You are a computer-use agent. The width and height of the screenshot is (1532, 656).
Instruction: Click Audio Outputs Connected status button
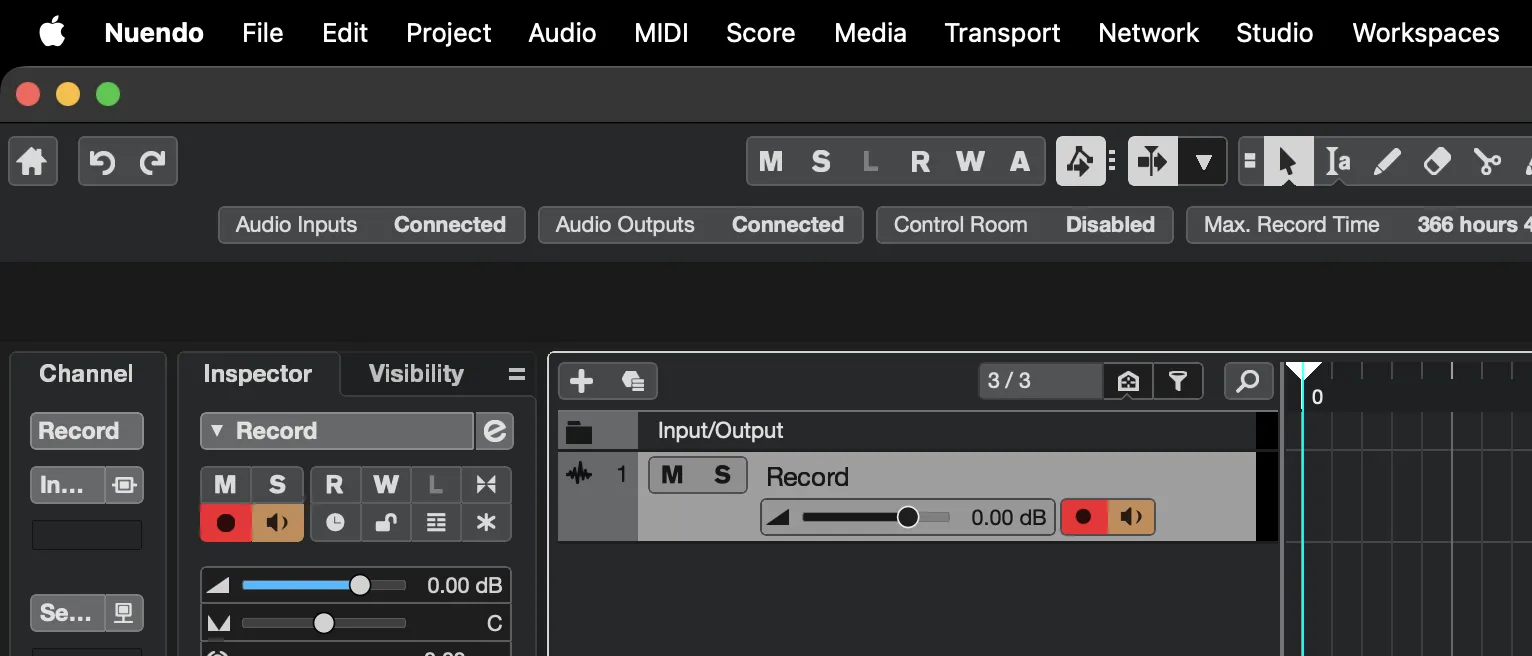pos(700,225)
